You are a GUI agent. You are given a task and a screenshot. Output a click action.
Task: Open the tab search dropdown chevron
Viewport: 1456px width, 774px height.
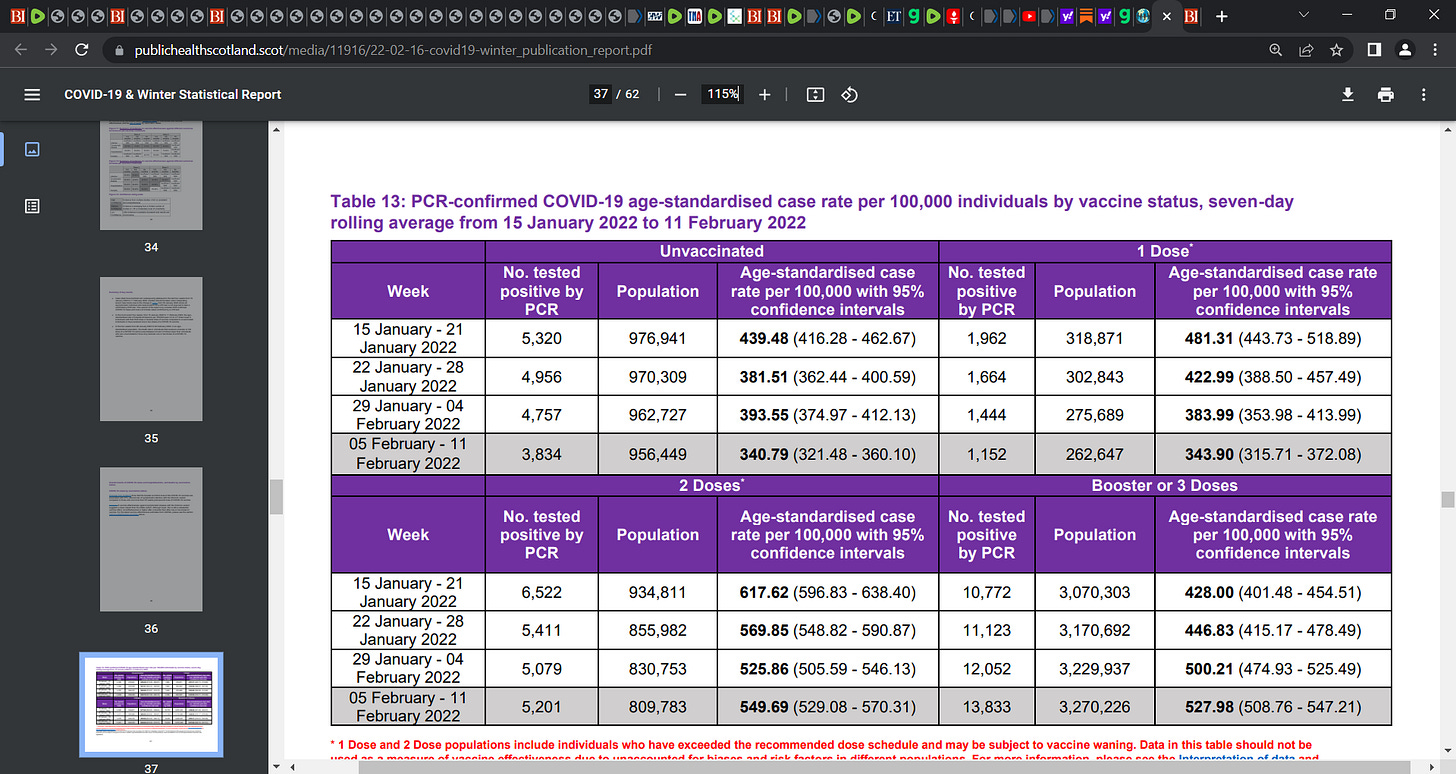1302,16
